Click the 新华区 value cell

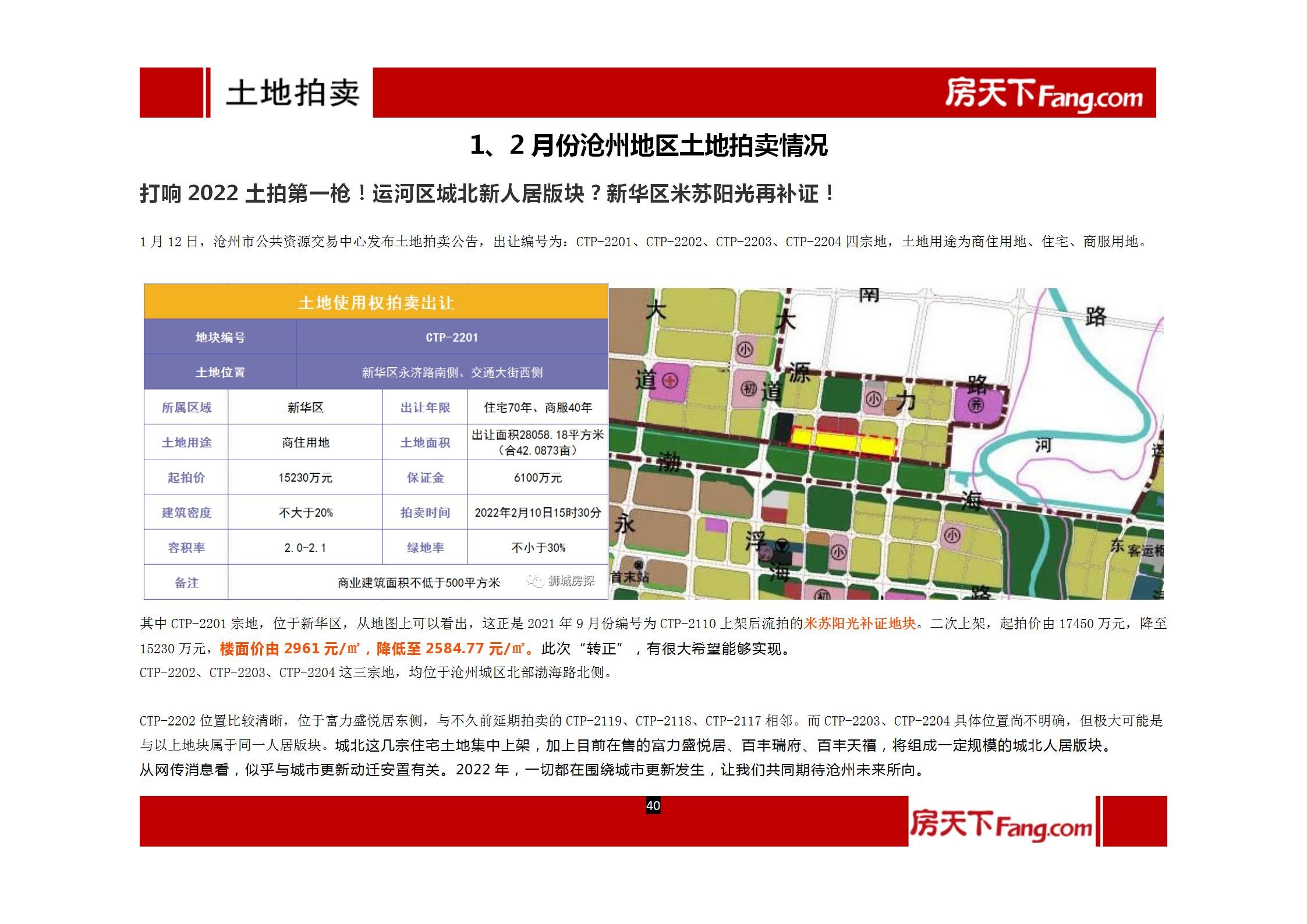[x=305, y=408]
